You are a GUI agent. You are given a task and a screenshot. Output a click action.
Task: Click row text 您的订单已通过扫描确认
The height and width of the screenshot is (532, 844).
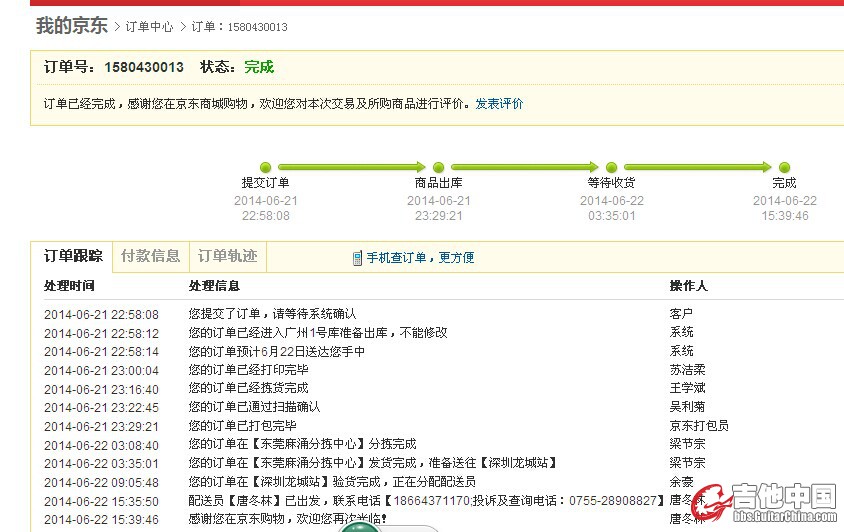(x=255, y=407)
